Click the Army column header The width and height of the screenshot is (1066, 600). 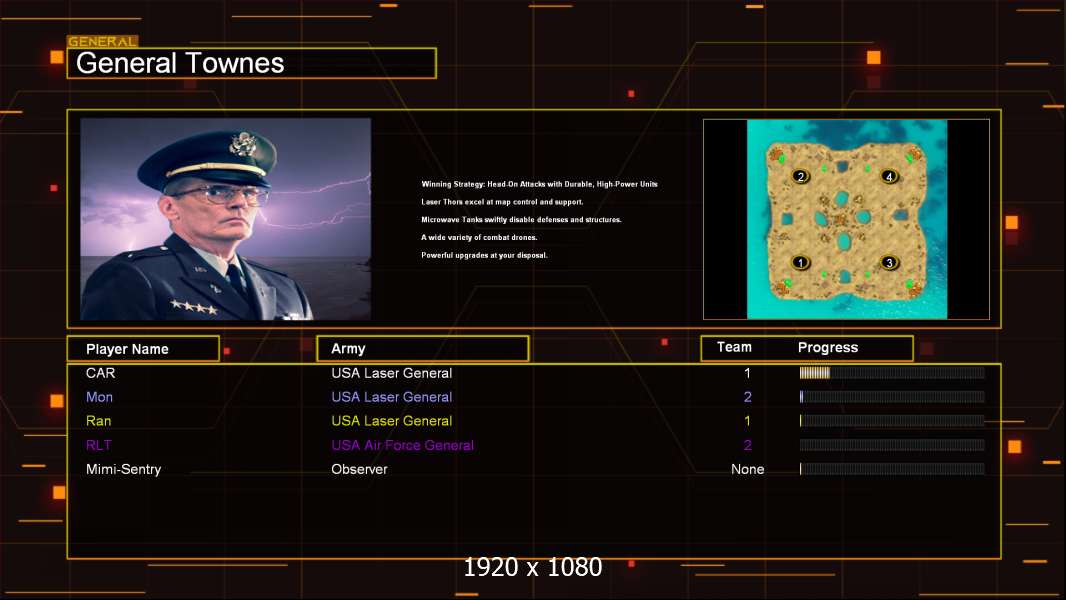(422, 349)
